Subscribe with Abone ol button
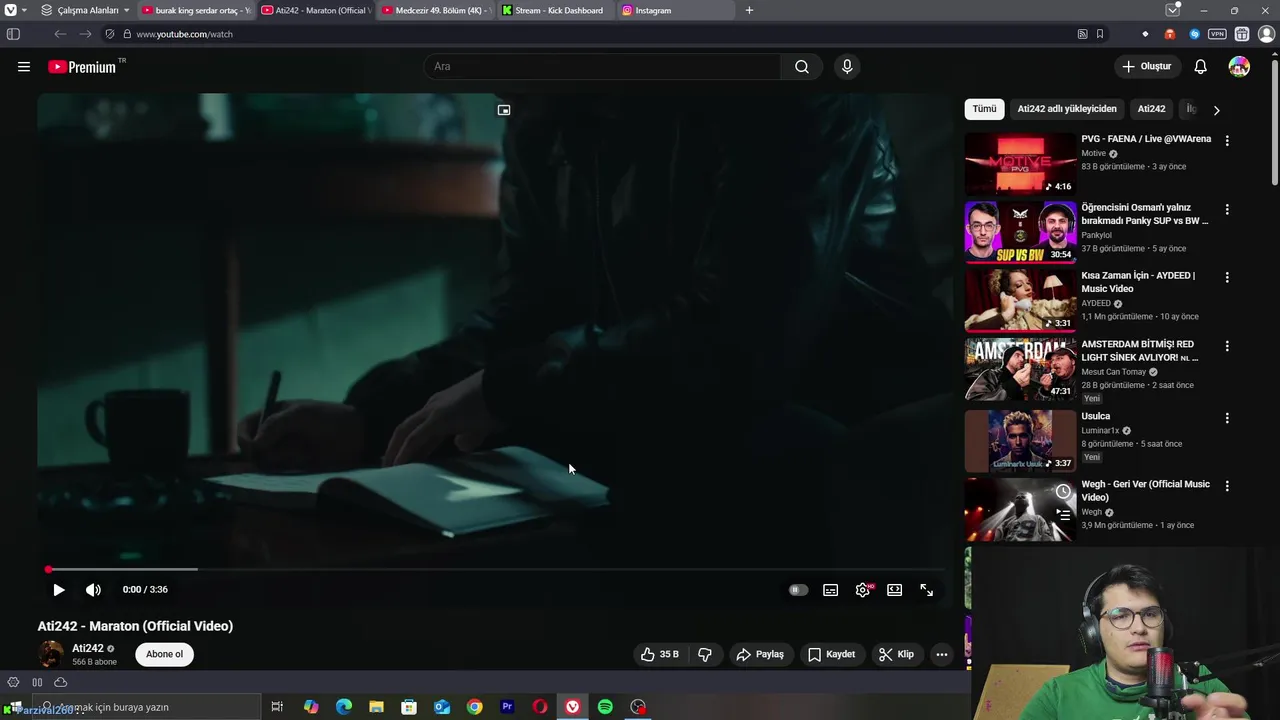 [165, 654]
